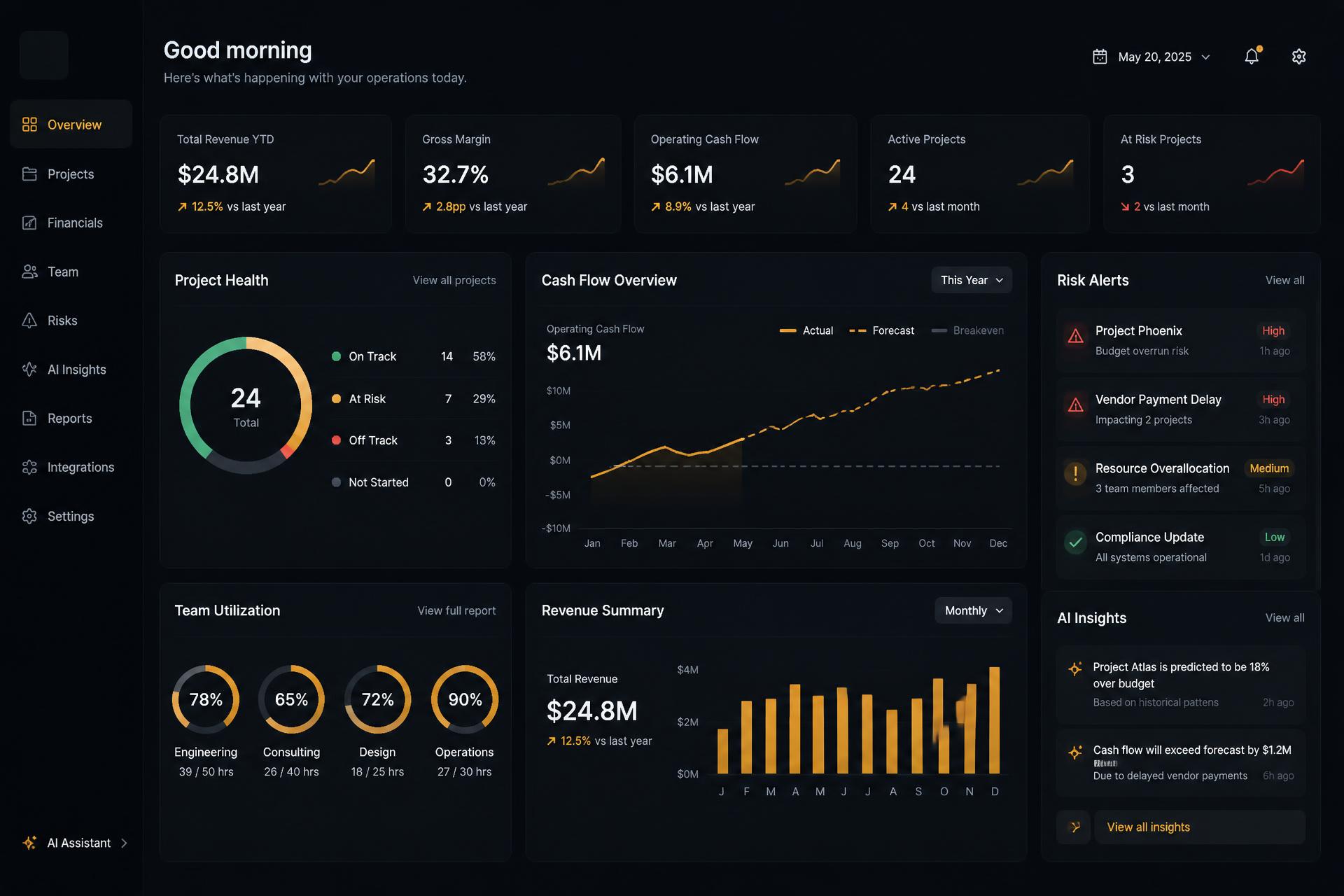Click the app logo tile in sidebar
This screenshot has width=1344, height=896.
44,55
